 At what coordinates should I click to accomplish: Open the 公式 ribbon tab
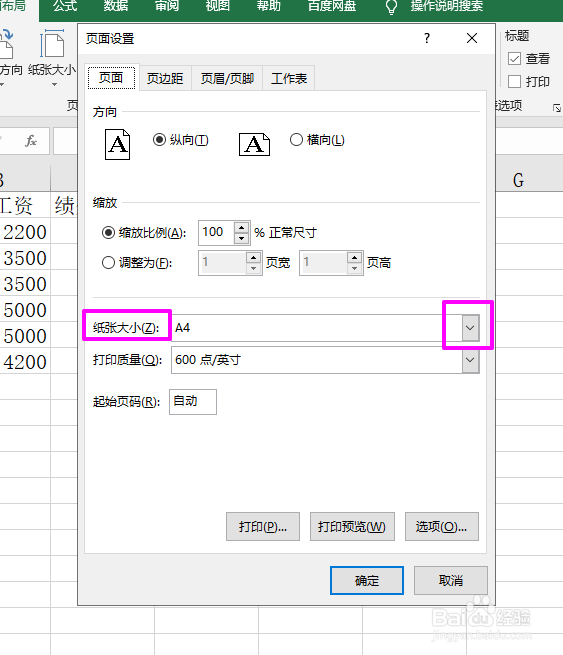pyautogui.click(x=65, y=6)
